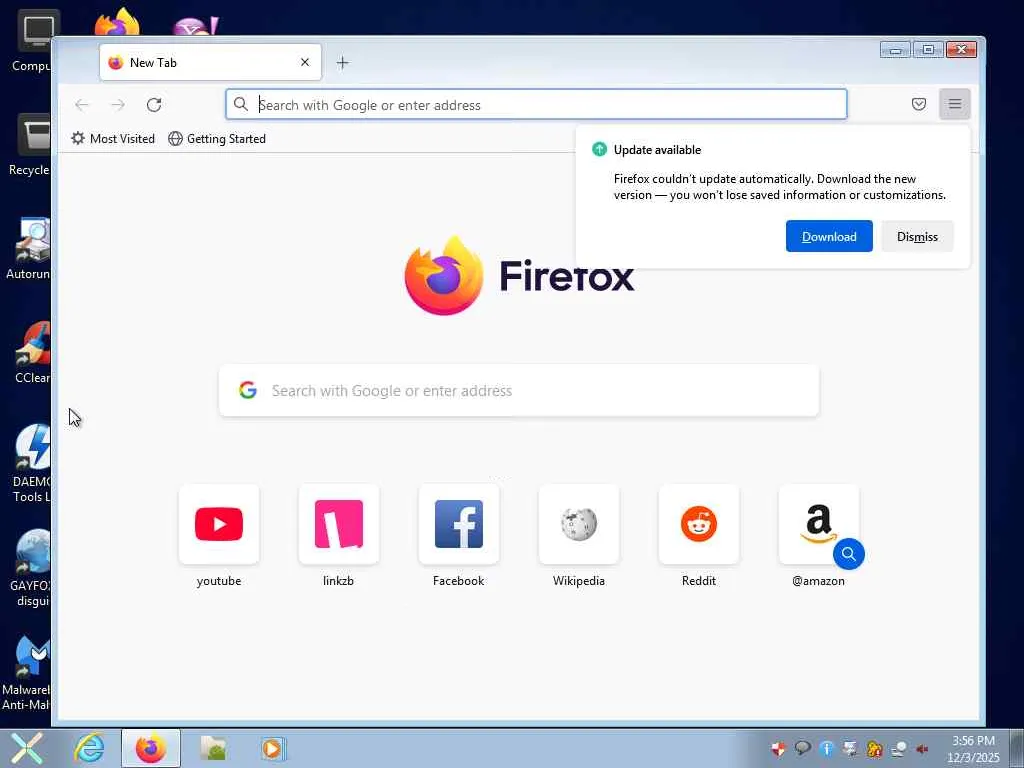Select the New Tab tab
This screenshot has width=1024, height=768.
[x=210, y=62]
